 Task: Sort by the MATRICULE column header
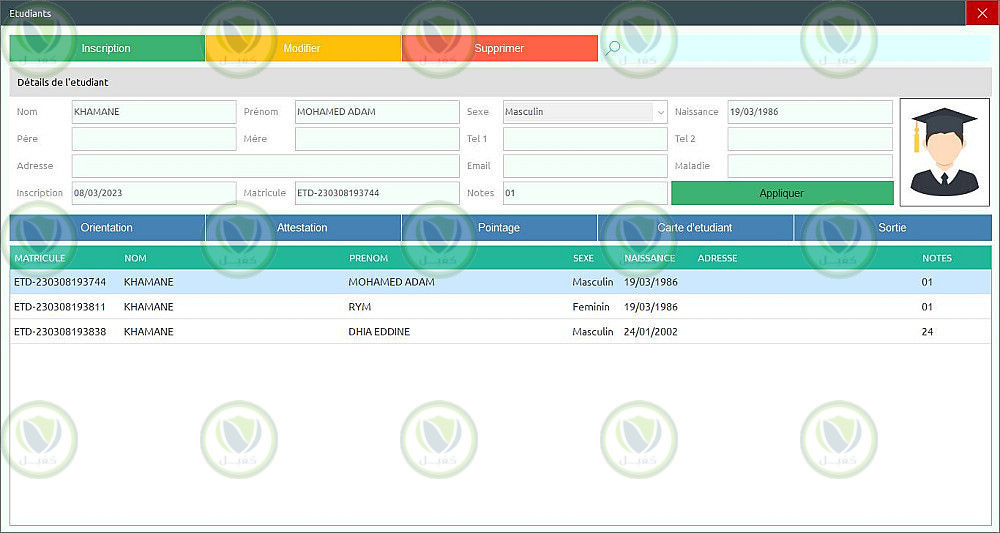(40, 258)
